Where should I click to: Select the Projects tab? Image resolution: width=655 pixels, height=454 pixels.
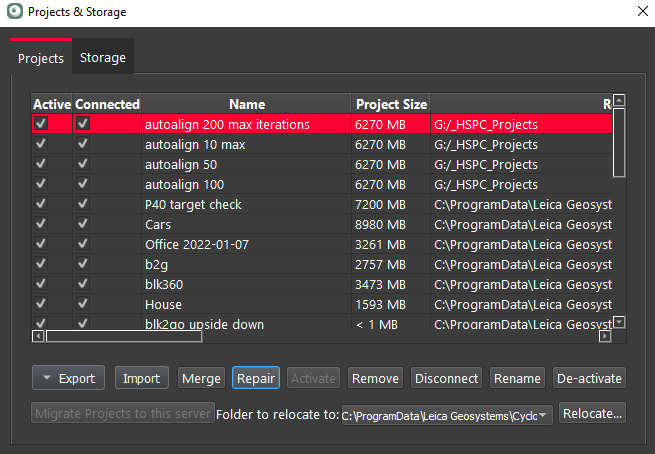point(41,58)
